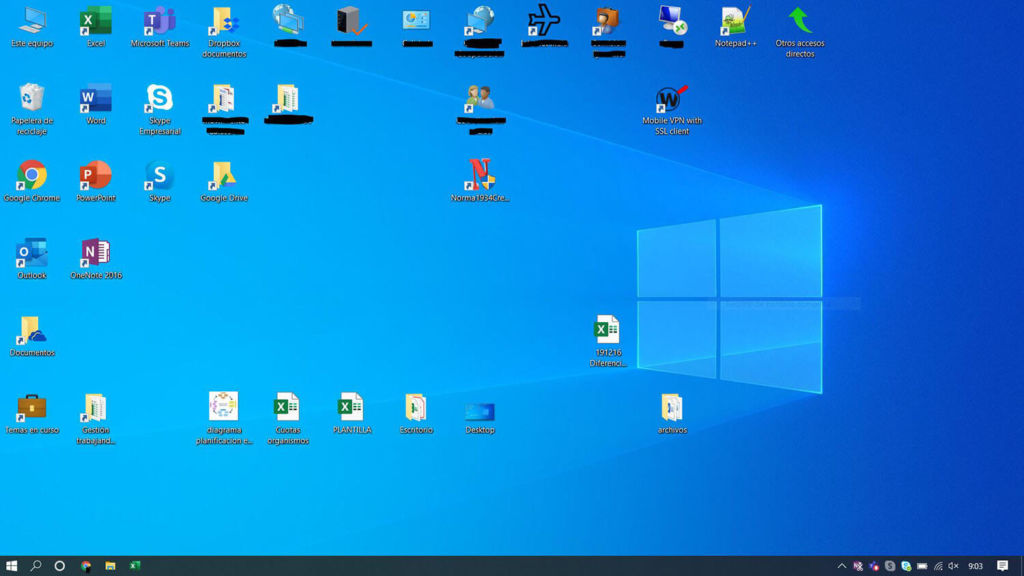This screenshot has height=576, width=1024.
Task: Select the Dropbox documentos folder shortcut
Action: click(x=223, y=22)
